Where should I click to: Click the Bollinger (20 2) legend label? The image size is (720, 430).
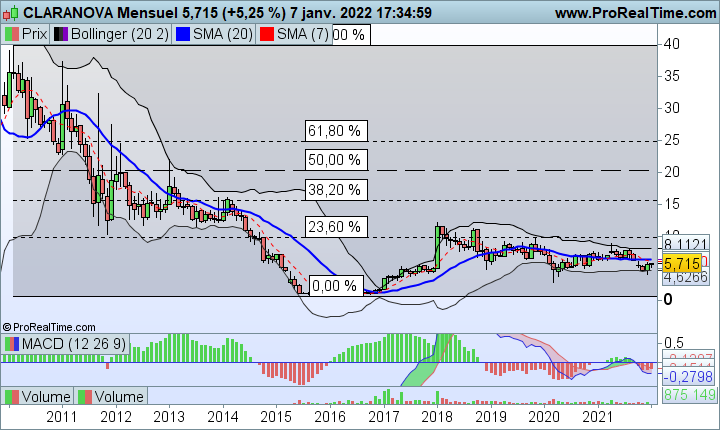coord(120,34)
